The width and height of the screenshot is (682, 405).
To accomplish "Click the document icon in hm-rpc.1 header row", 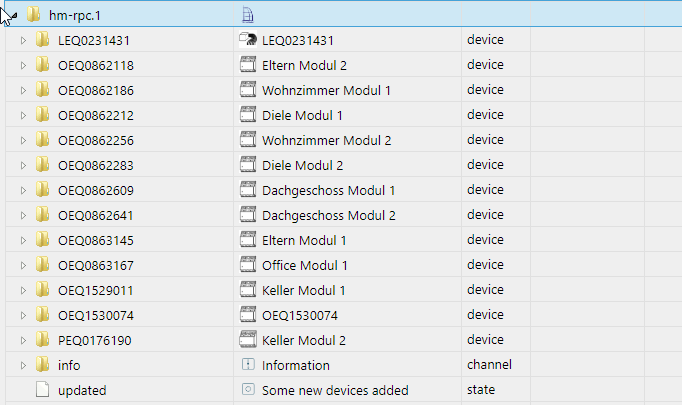I will tap(248, 14).
